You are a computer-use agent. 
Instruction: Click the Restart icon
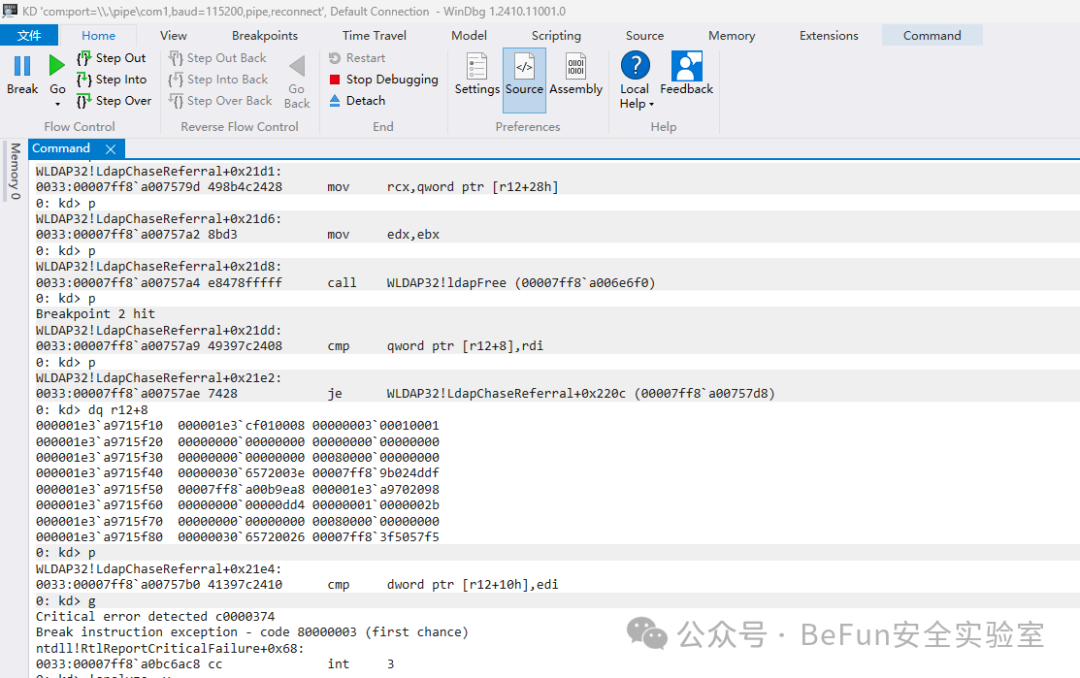[335, 58]
